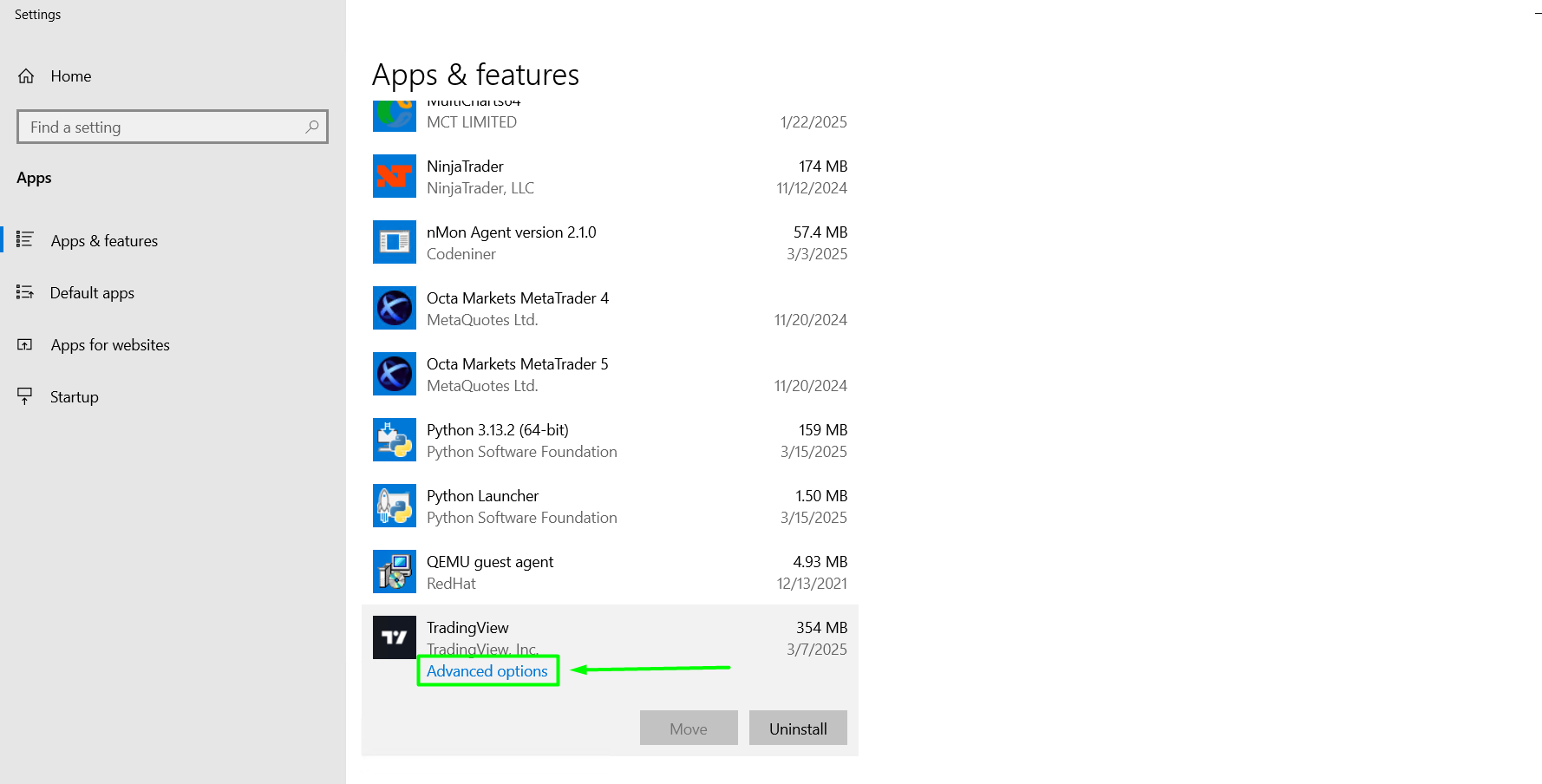Click the QEMU guest agent icon
The image size is (1542, 784).
[395, 572]
